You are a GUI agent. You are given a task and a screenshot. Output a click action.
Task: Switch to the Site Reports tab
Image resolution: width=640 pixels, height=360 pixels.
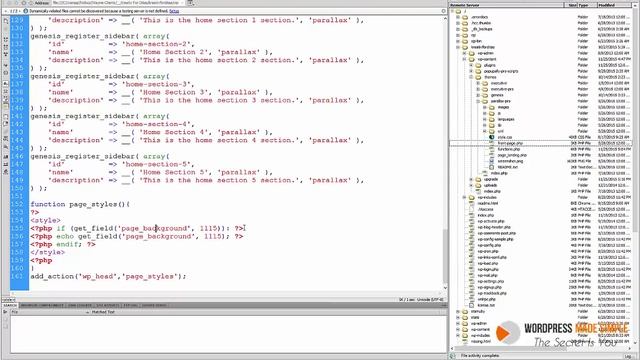[107, 305]
